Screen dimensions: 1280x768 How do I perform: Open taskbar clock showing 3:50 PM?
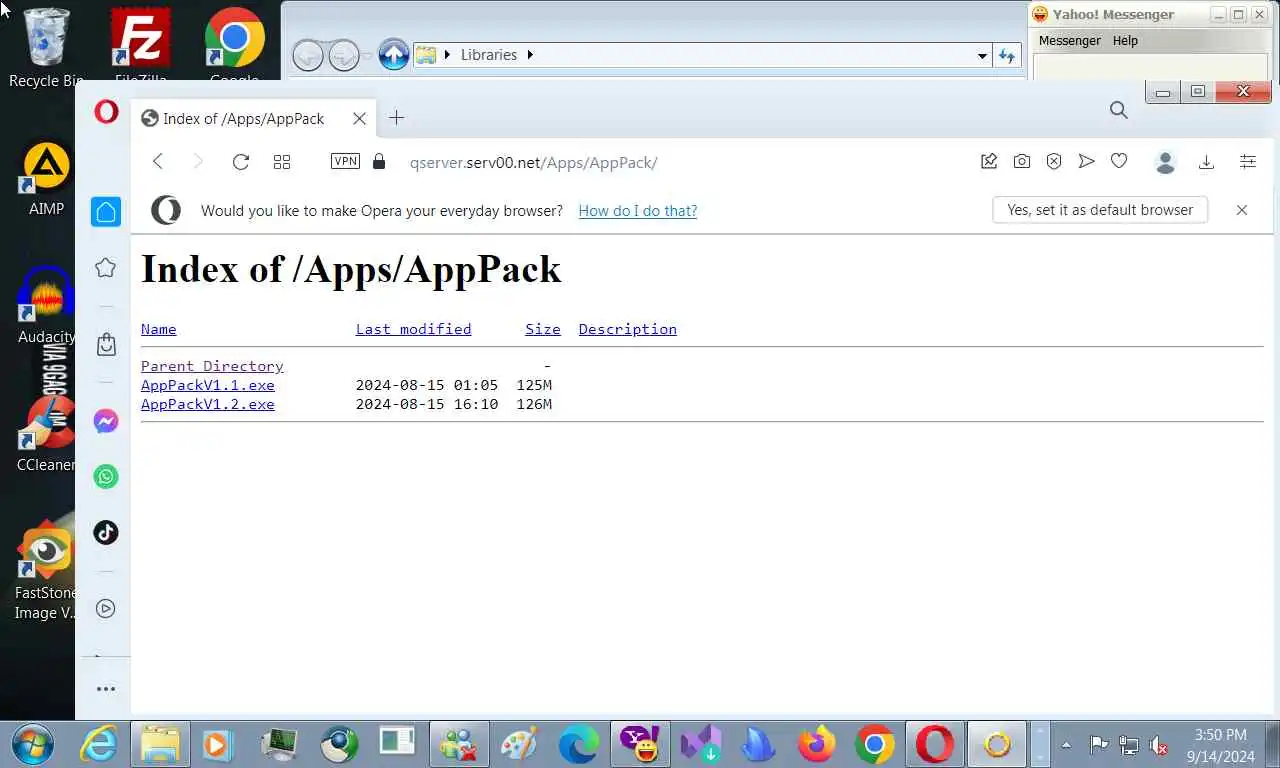(x=1220, y=745)
